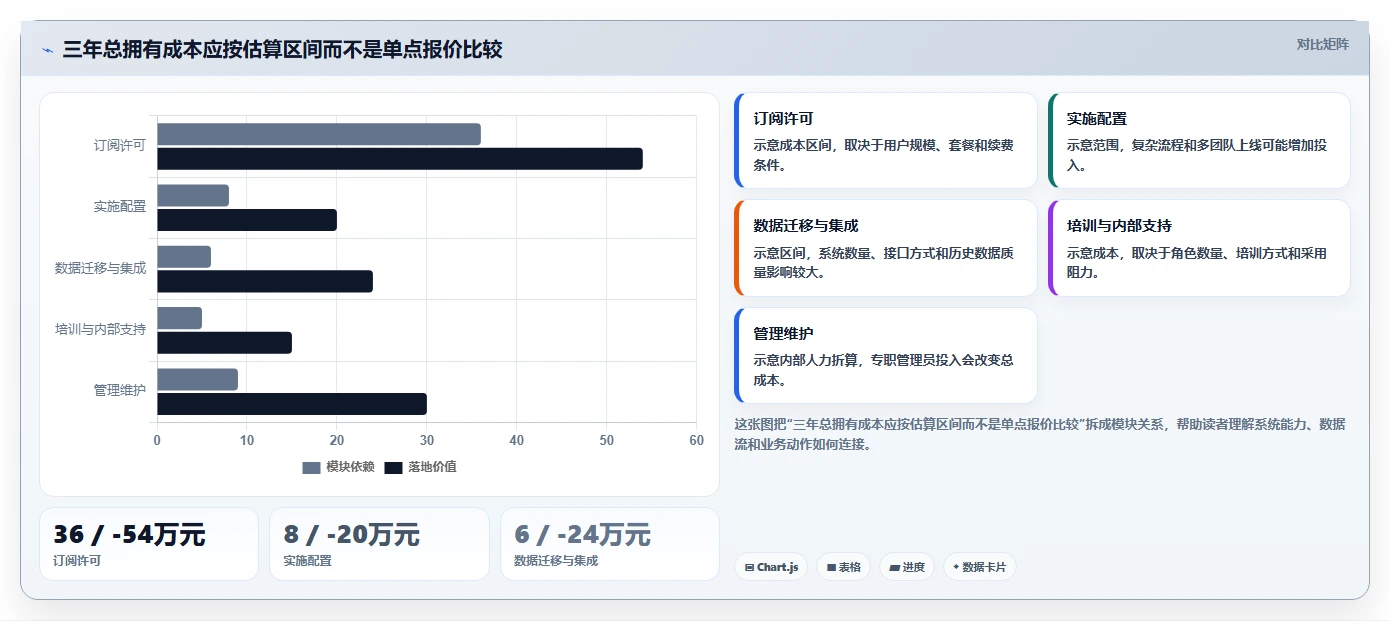Click the 管理维护 dark bar

(x=292, y=404)
